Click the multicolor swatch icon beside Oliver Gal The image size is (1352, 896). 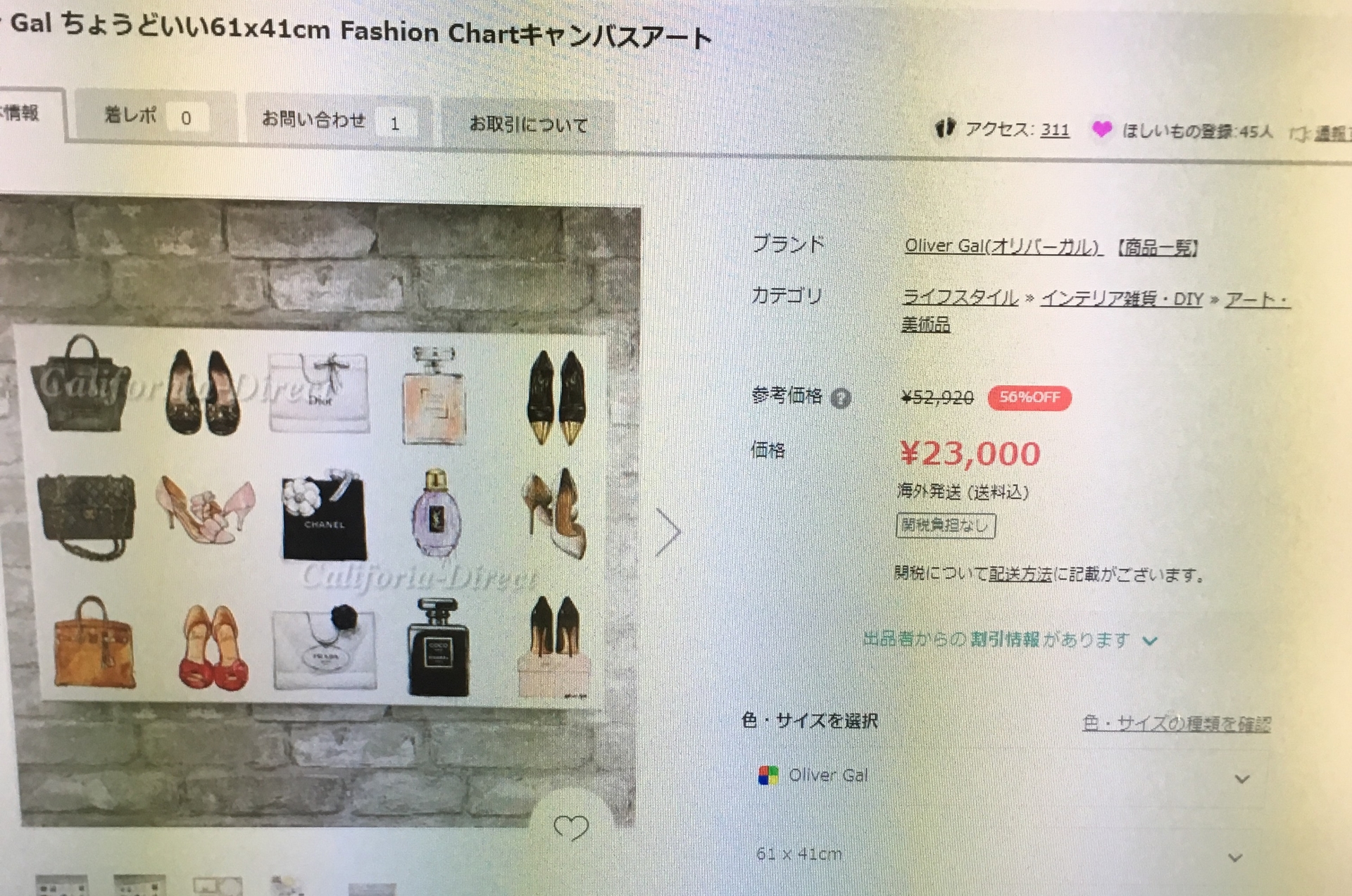tap(768, 775)
